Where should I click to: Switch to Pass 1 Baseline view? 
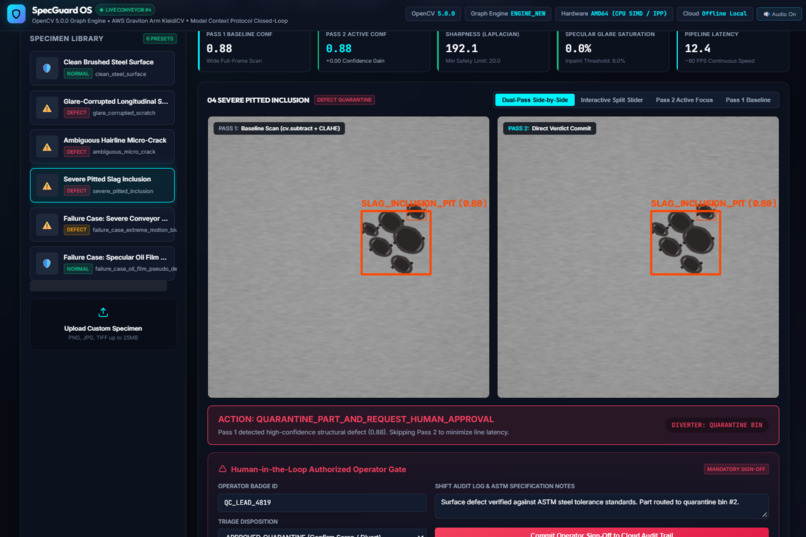pos(747,100)
